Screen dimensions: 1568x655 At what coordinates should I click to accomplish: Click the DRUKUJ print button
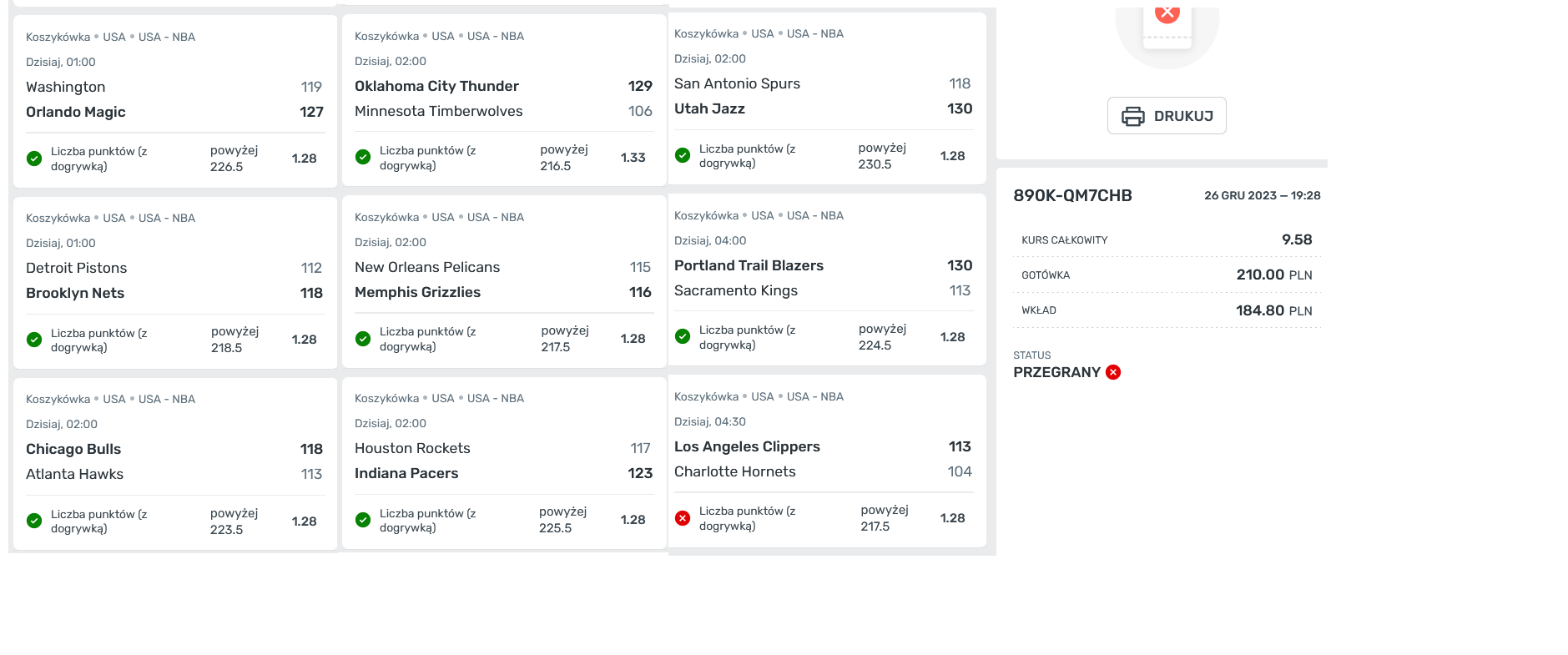click(1167, 116)
